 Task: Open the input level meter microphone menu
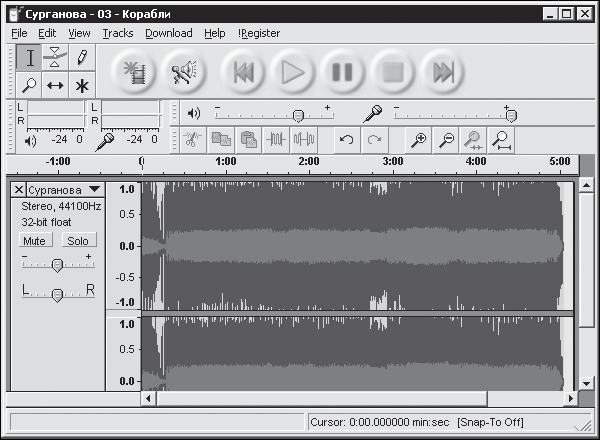[x=105, y=142]
